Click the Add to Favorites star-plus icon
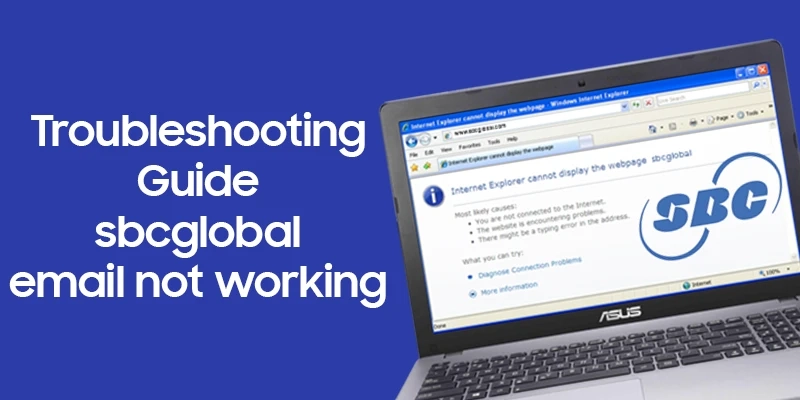 [x=427, y=165]
